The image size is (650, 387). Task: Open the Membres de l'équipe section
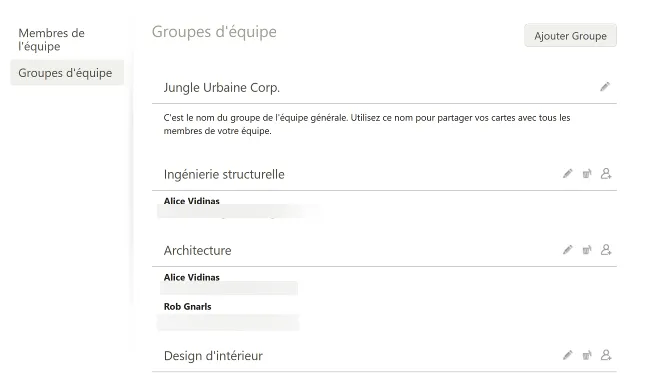click(51, 40)
